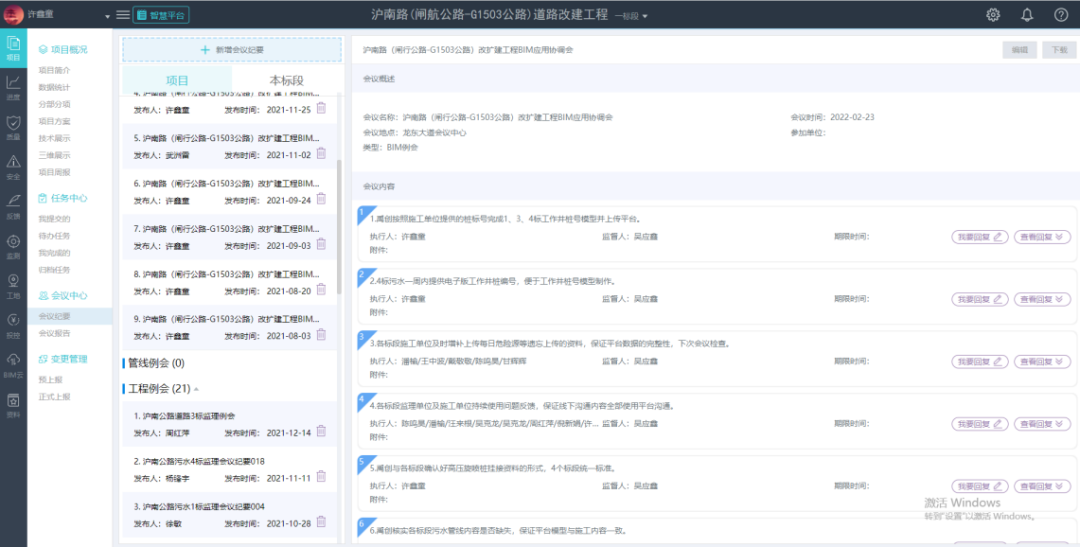Open the help question mark icon
The width and height of the screenshot is (1080, 547).
click(x=1061, y=14)
